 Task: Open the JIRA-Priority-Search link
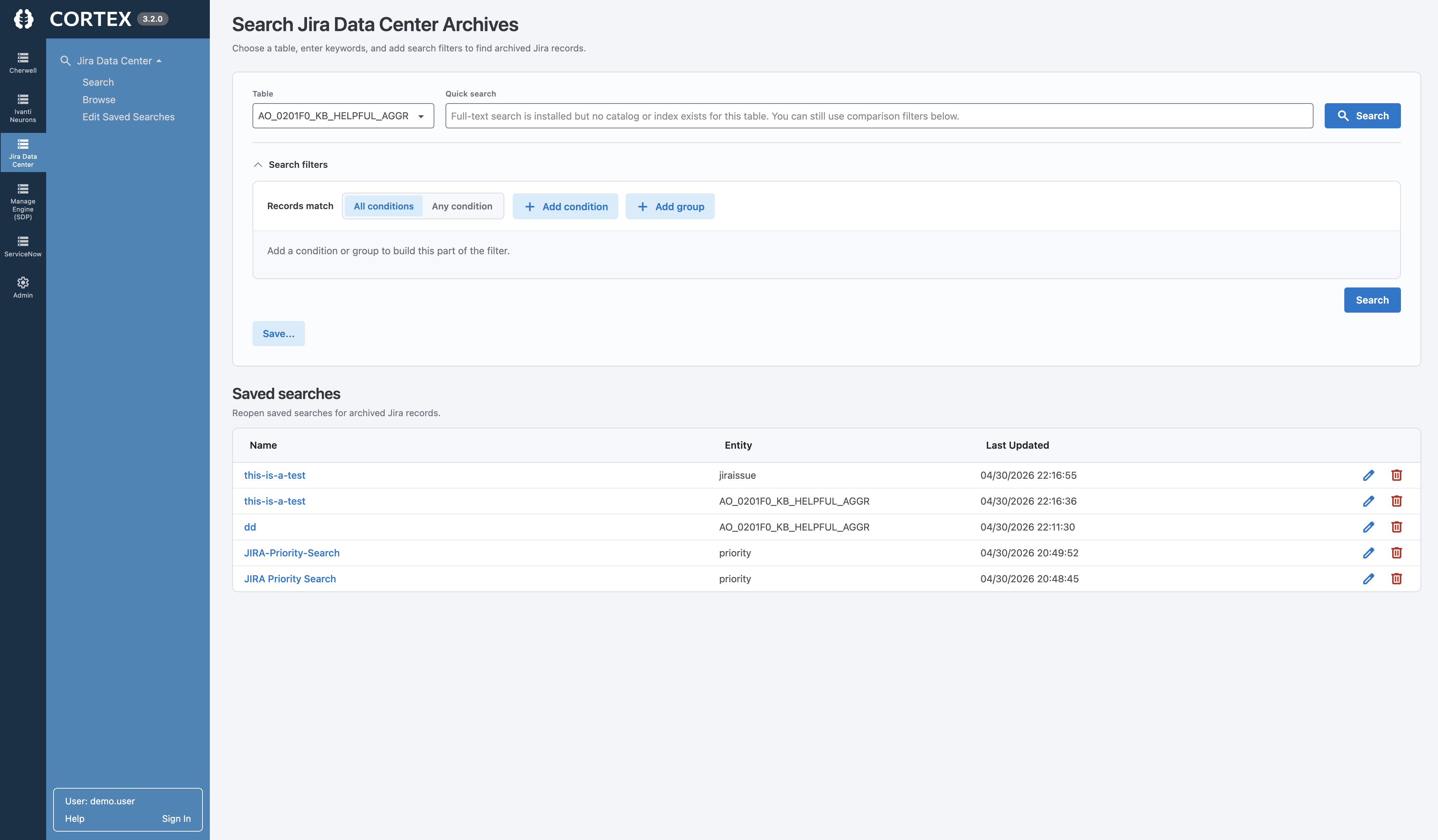coord(292,553)
